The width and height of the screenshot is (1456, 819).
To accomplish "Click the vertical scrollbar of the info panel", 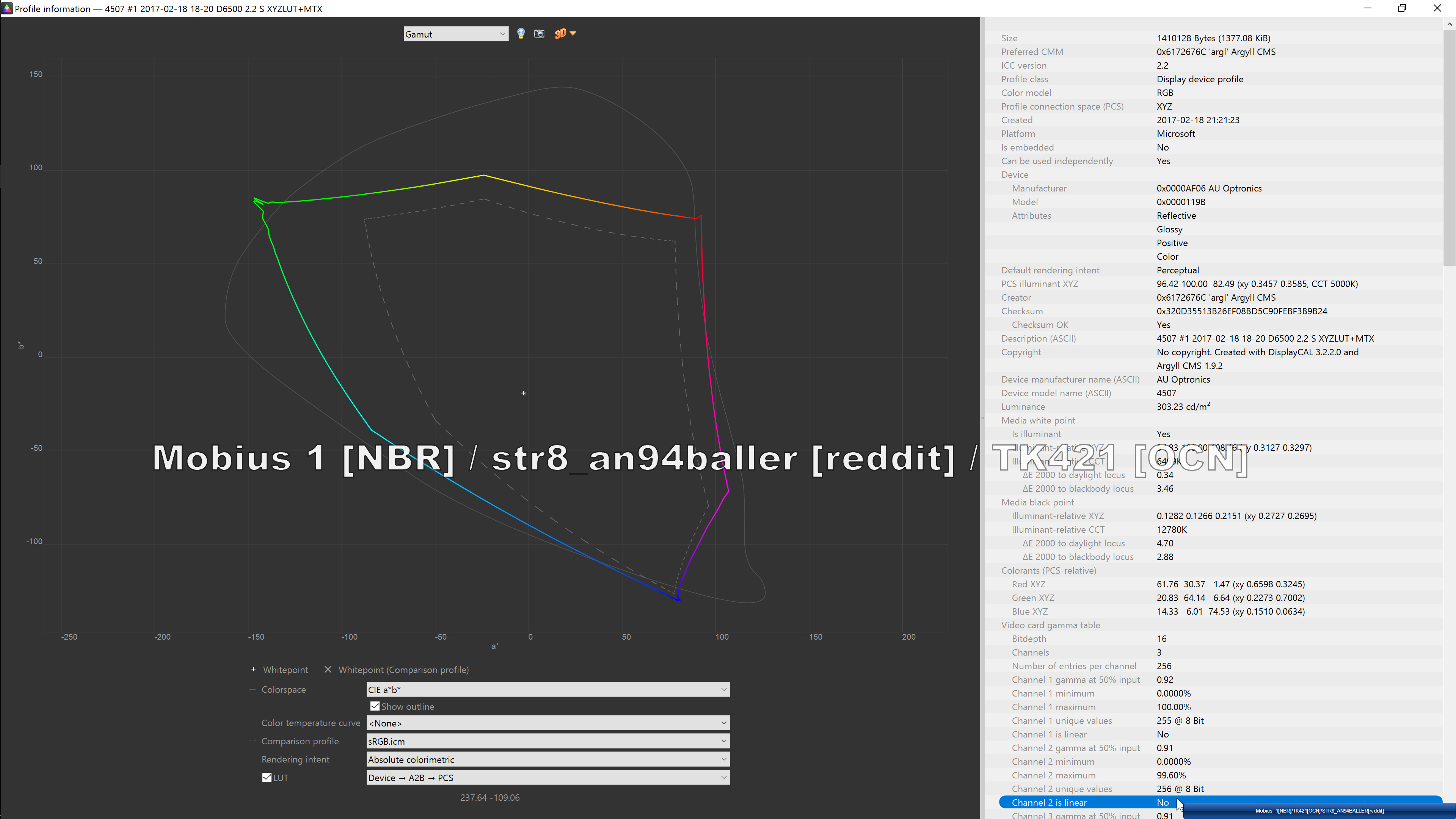I will tap(1449, 147).
